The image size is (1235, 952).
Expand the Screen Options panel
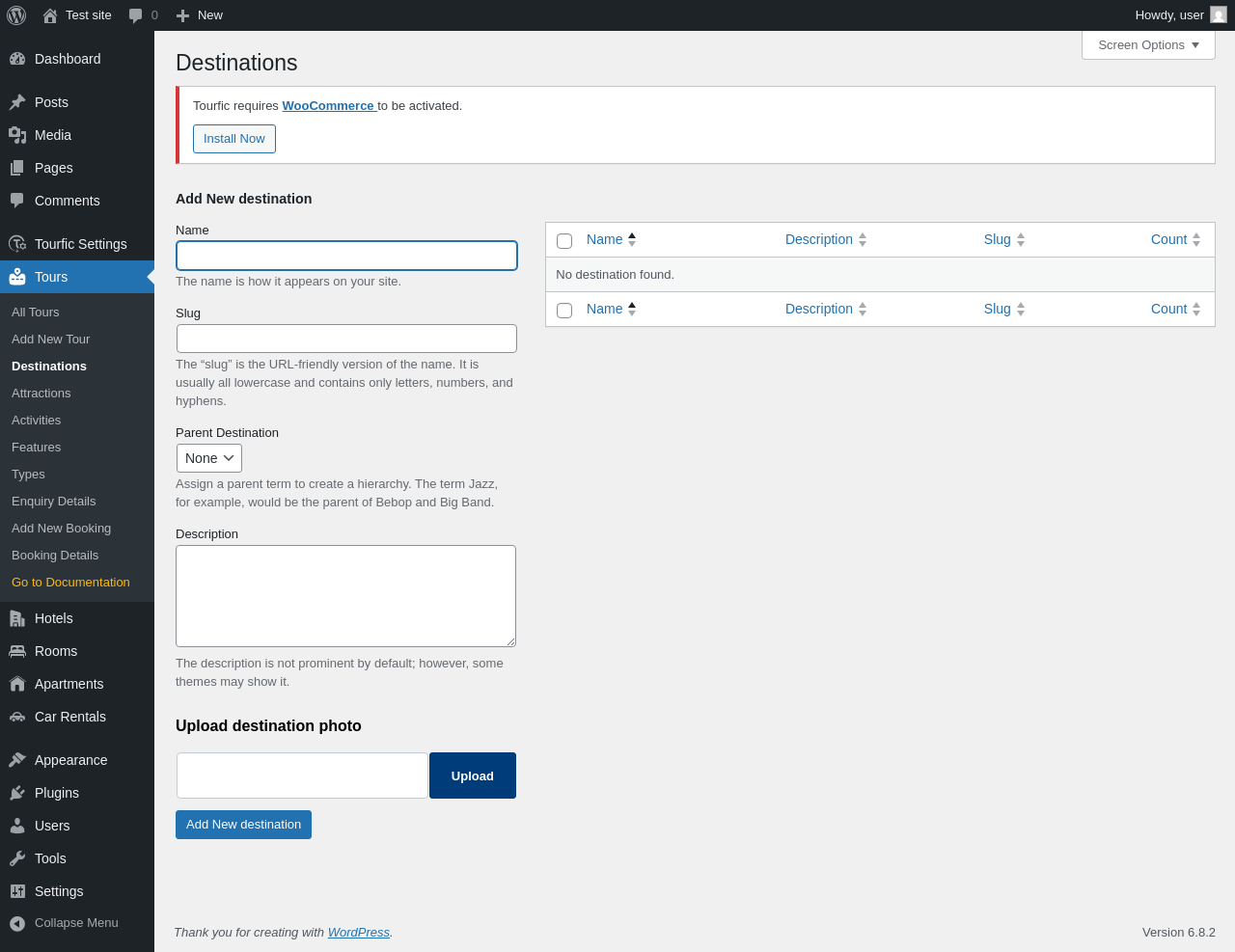tap(1148, 45)
